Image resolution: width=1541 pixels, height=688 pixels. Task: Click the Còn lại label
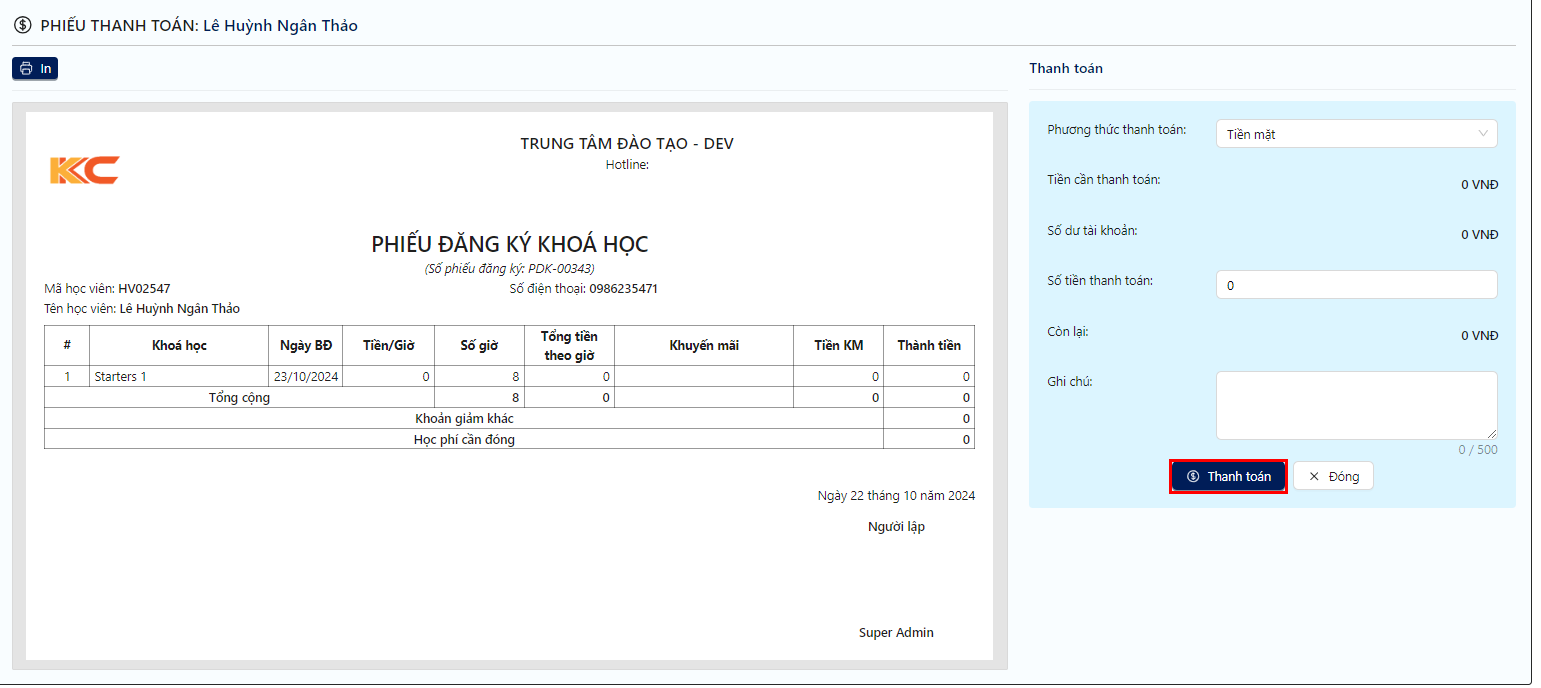click(x=1068, y=331)
